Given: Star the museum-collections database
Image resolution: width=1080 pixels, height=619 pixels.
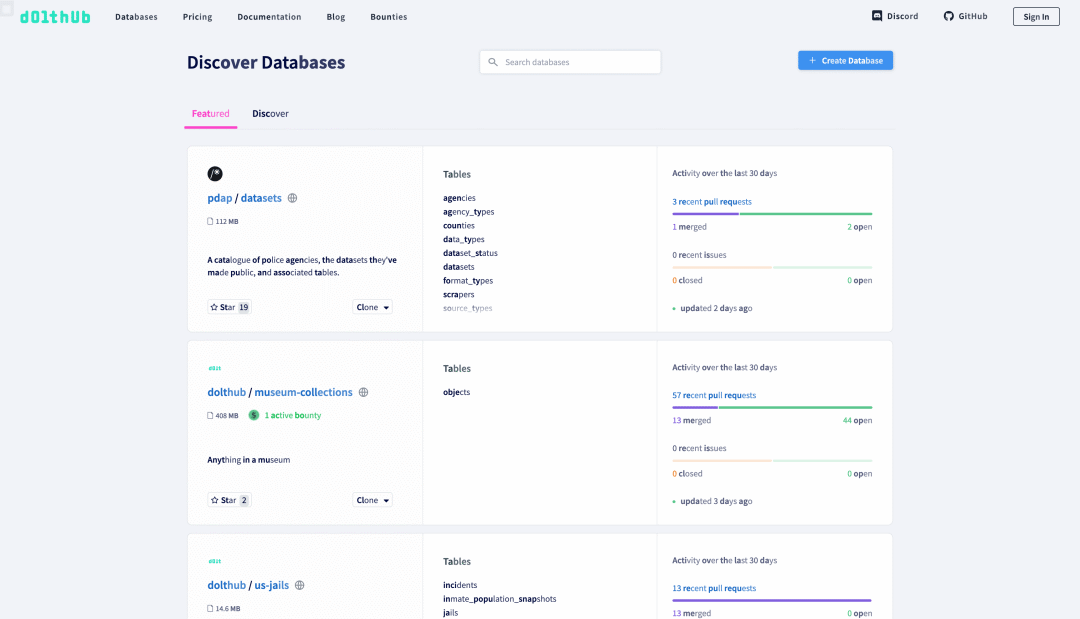Looking at the screenshot, I should click(x=229, y=500).
